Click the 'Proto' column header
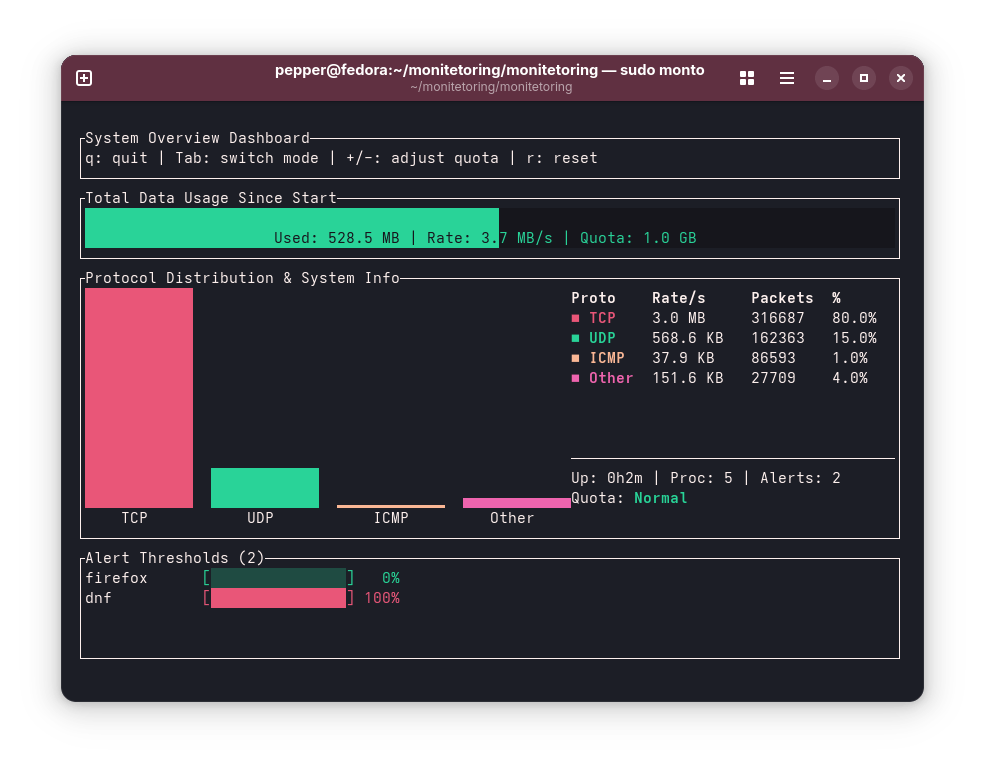 point(593,298)
